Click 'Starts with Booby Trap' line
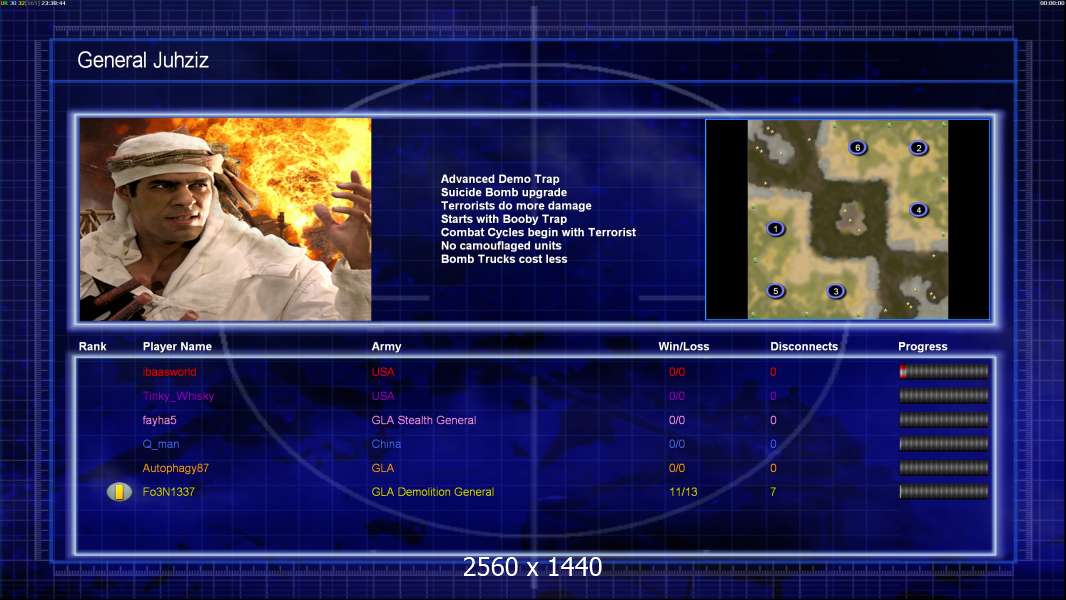Viewport: 1066px width, 600px height. pos(504,219)
